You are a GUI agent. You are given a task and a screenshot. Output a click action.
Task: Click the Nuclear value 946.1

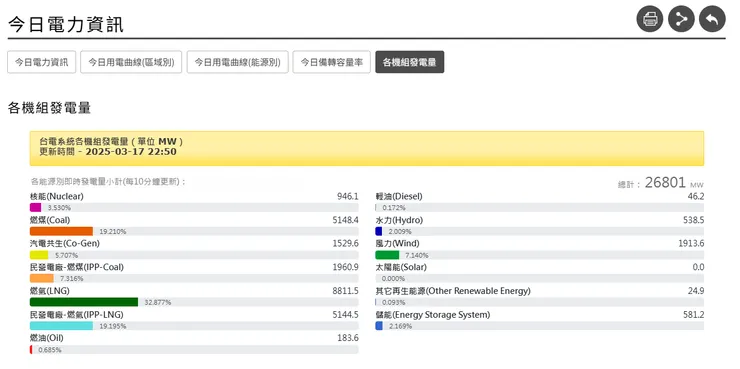(x=348, y=196)
